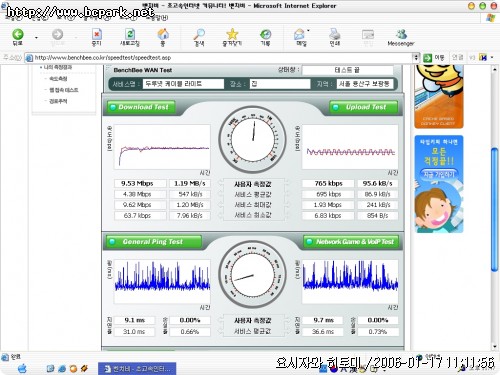
Task: Click the Mail envelope icon
Action: 300,34
